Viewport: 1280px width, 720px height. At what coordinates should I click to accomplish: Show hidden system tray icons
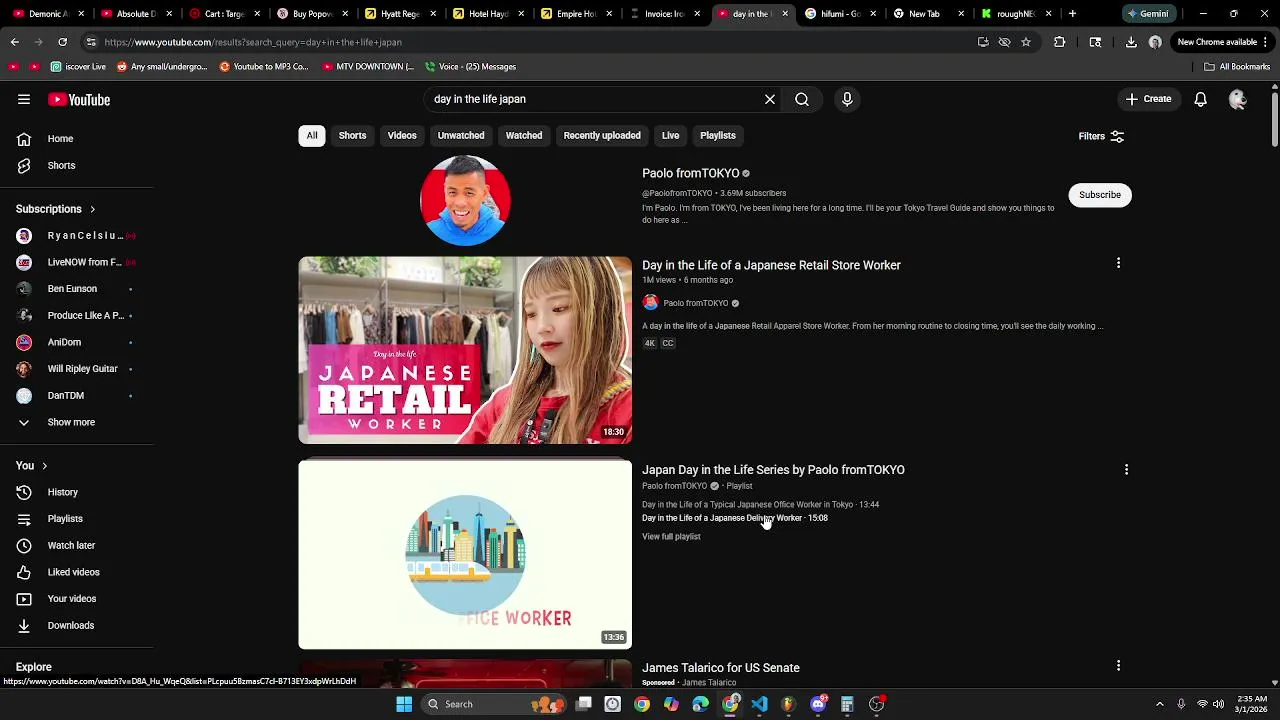(x=1160, y=704)
